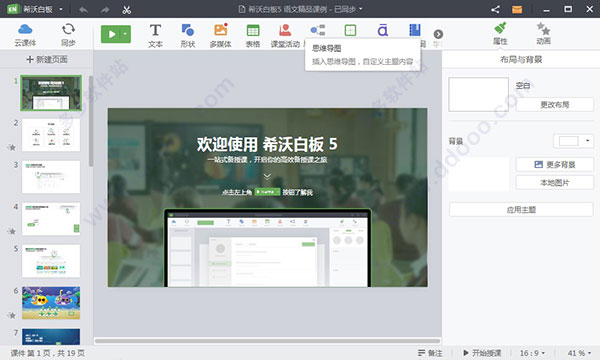Click the laptop mockup image on slide
600x360 pixels.
[267, 248]
